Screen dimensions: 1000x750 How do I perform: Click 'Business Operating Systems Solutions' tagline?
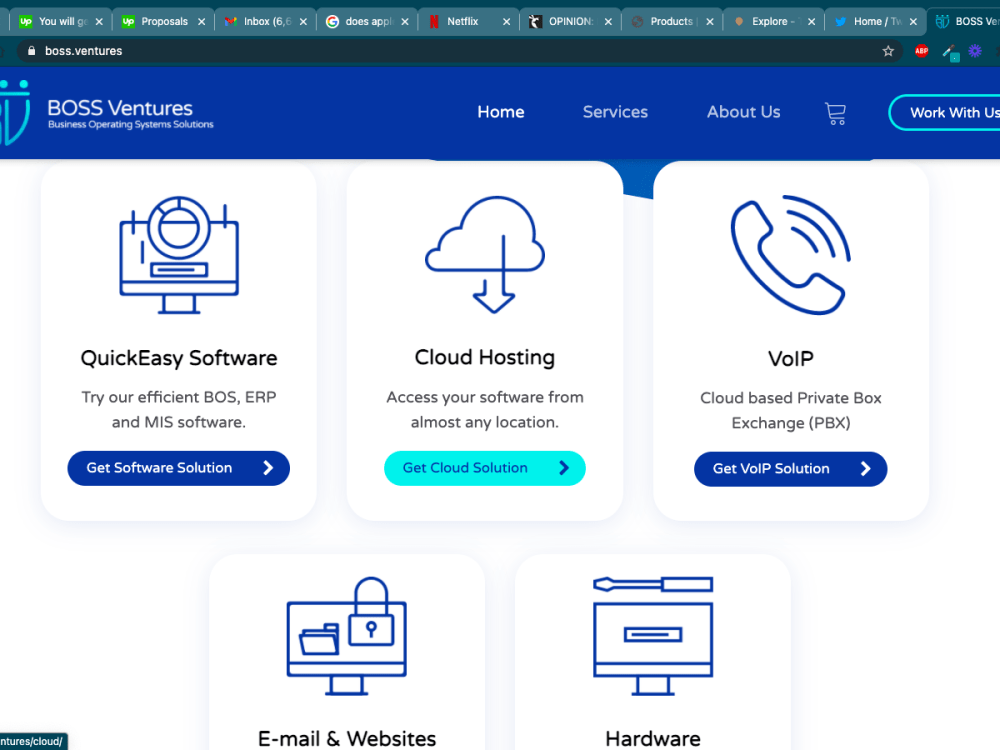tap(131, 124)
